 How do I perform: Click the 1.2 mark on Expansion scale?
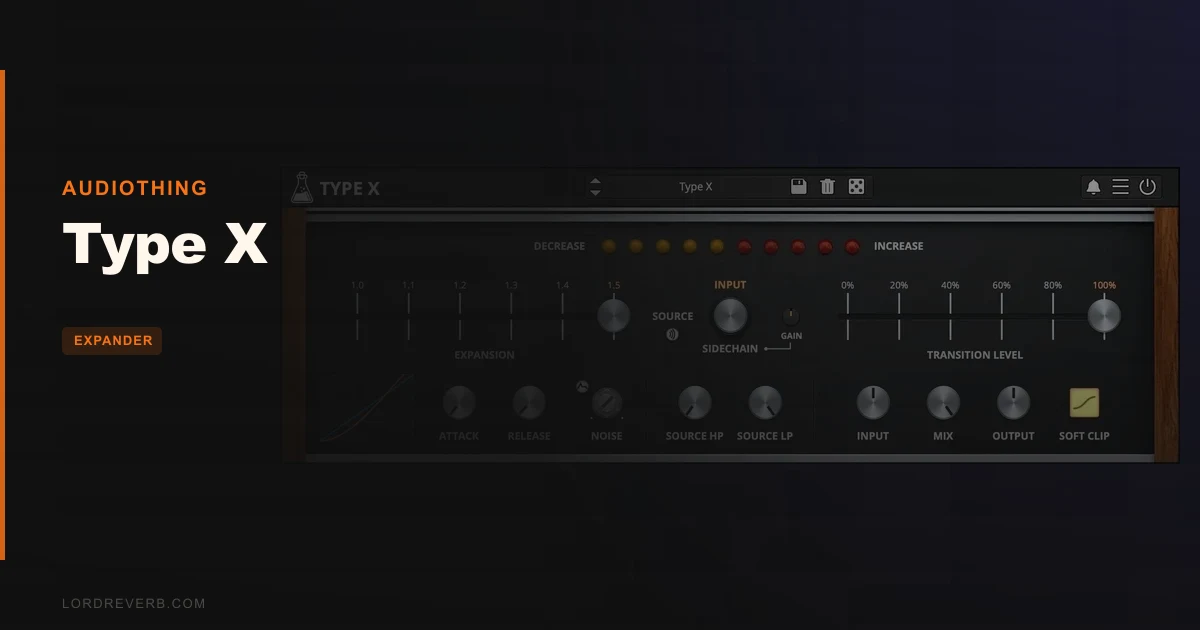460,285
